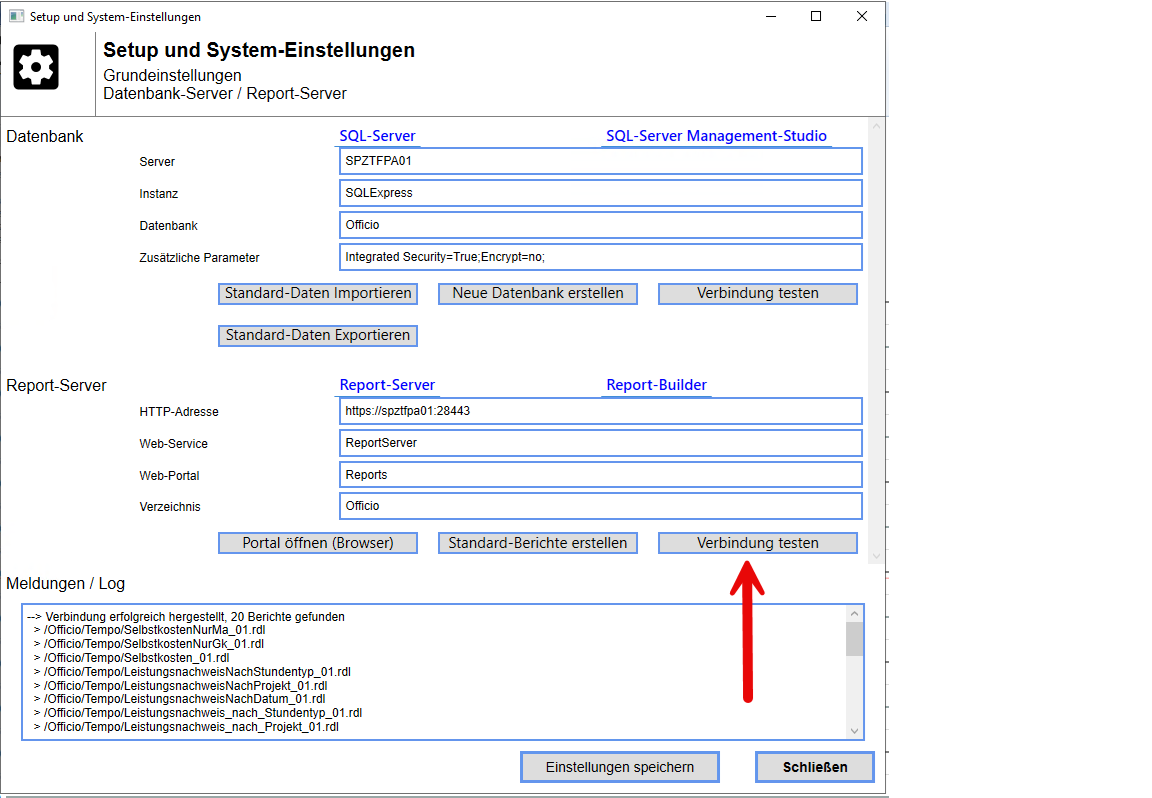Save settings with Einstellungen speichern
Screen dimensions: 1152x798
[620, 767]
